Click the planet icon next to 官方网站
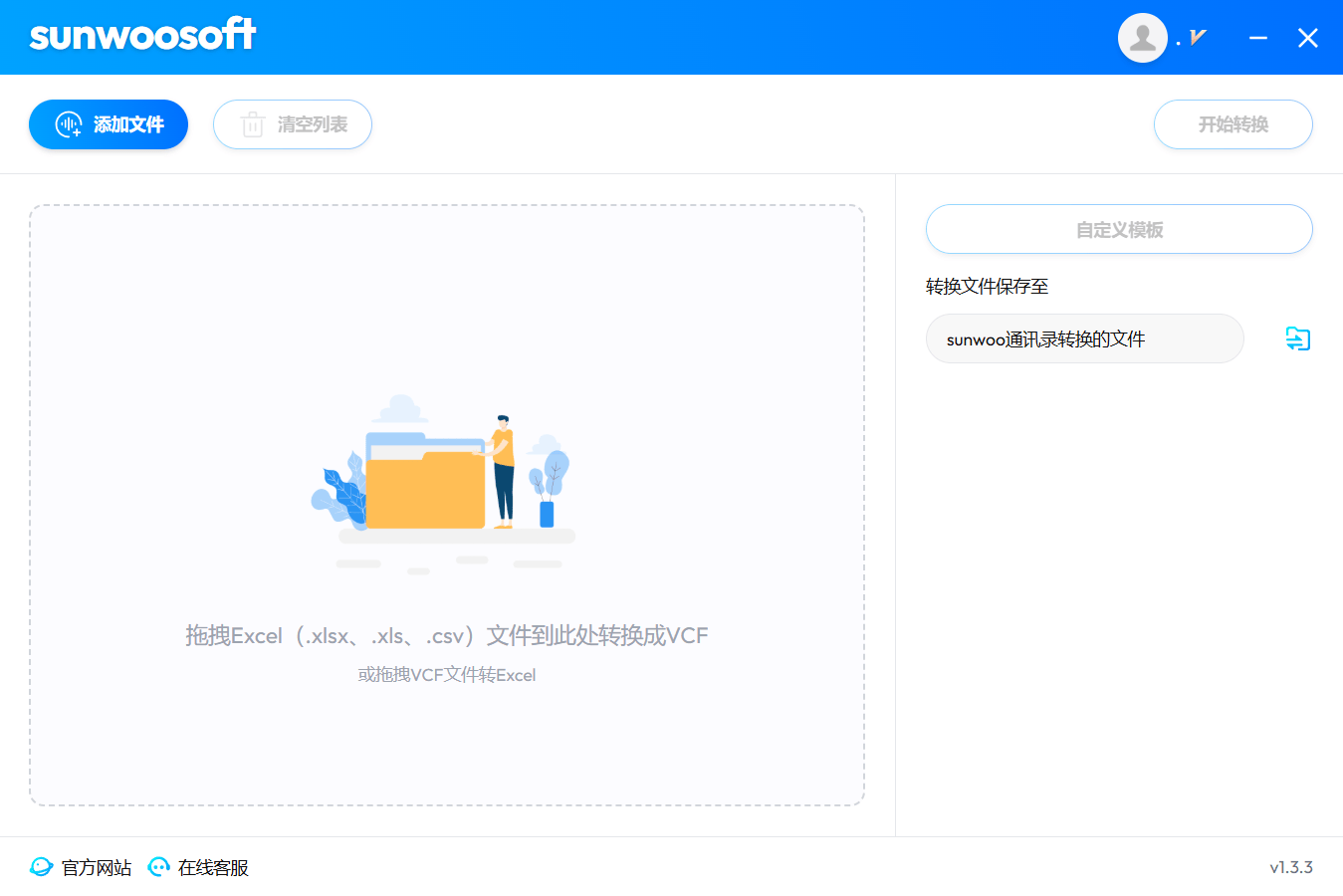The height and width of the screenshot is (896, 1343). tap(41, 867)
